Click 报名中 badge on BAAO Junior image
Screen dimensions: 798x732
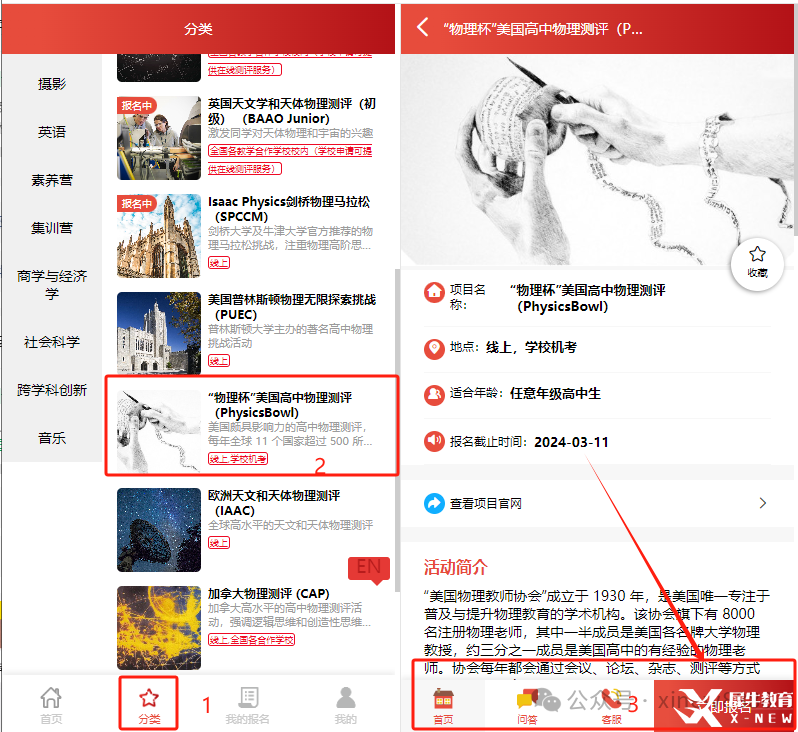[x=136, y=105]
